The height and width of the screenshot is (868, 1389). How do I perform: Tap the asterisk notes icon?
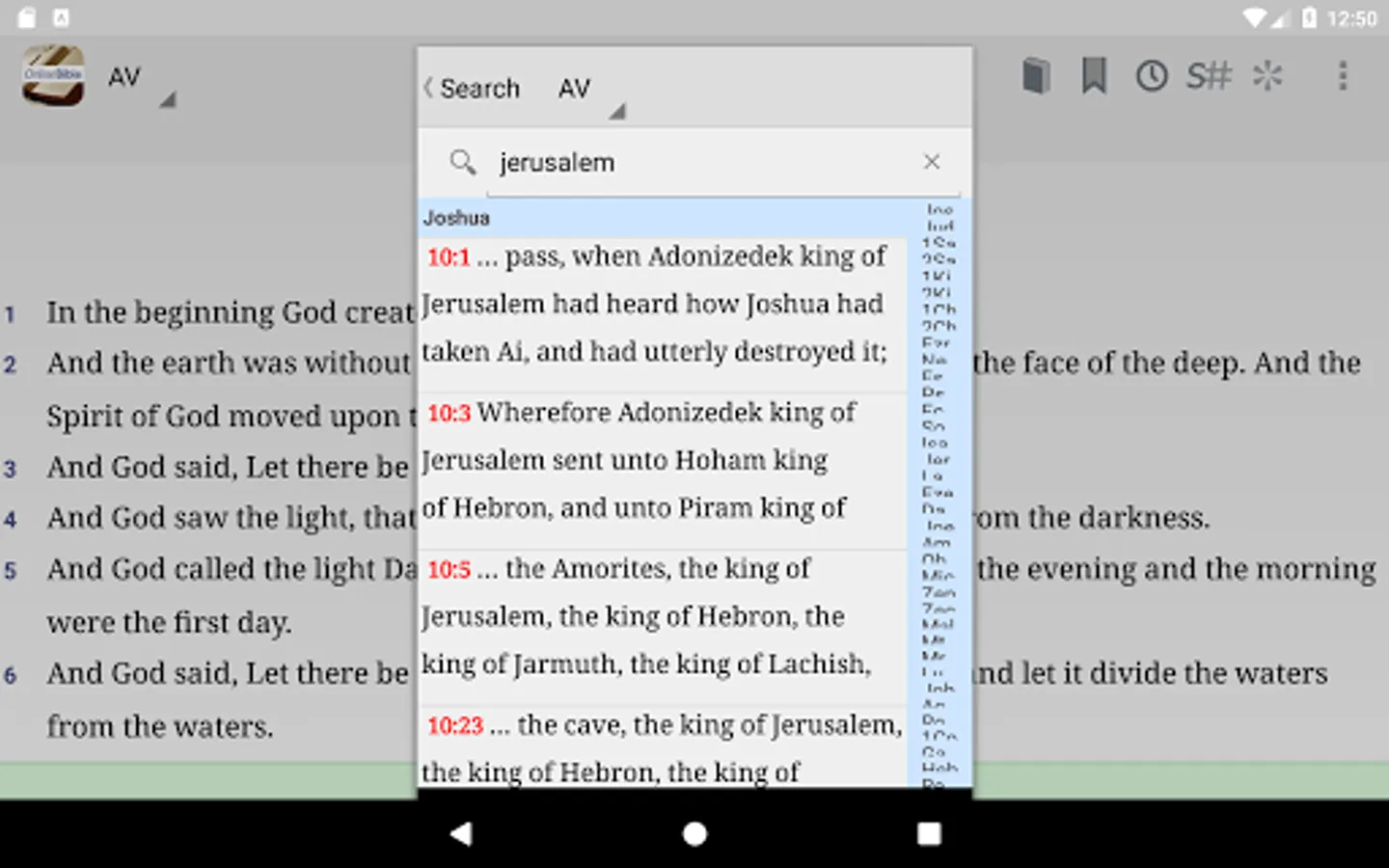point(1267,75)
